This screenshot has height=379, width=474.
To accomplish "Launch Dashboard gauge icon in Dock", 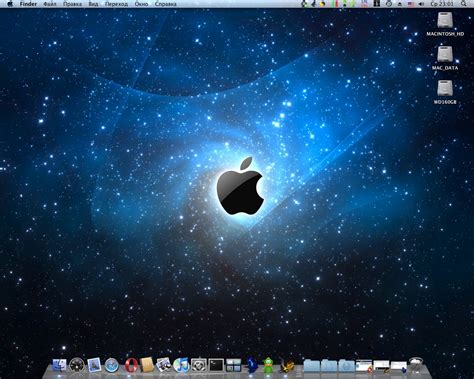I will [x=77, y=366].
